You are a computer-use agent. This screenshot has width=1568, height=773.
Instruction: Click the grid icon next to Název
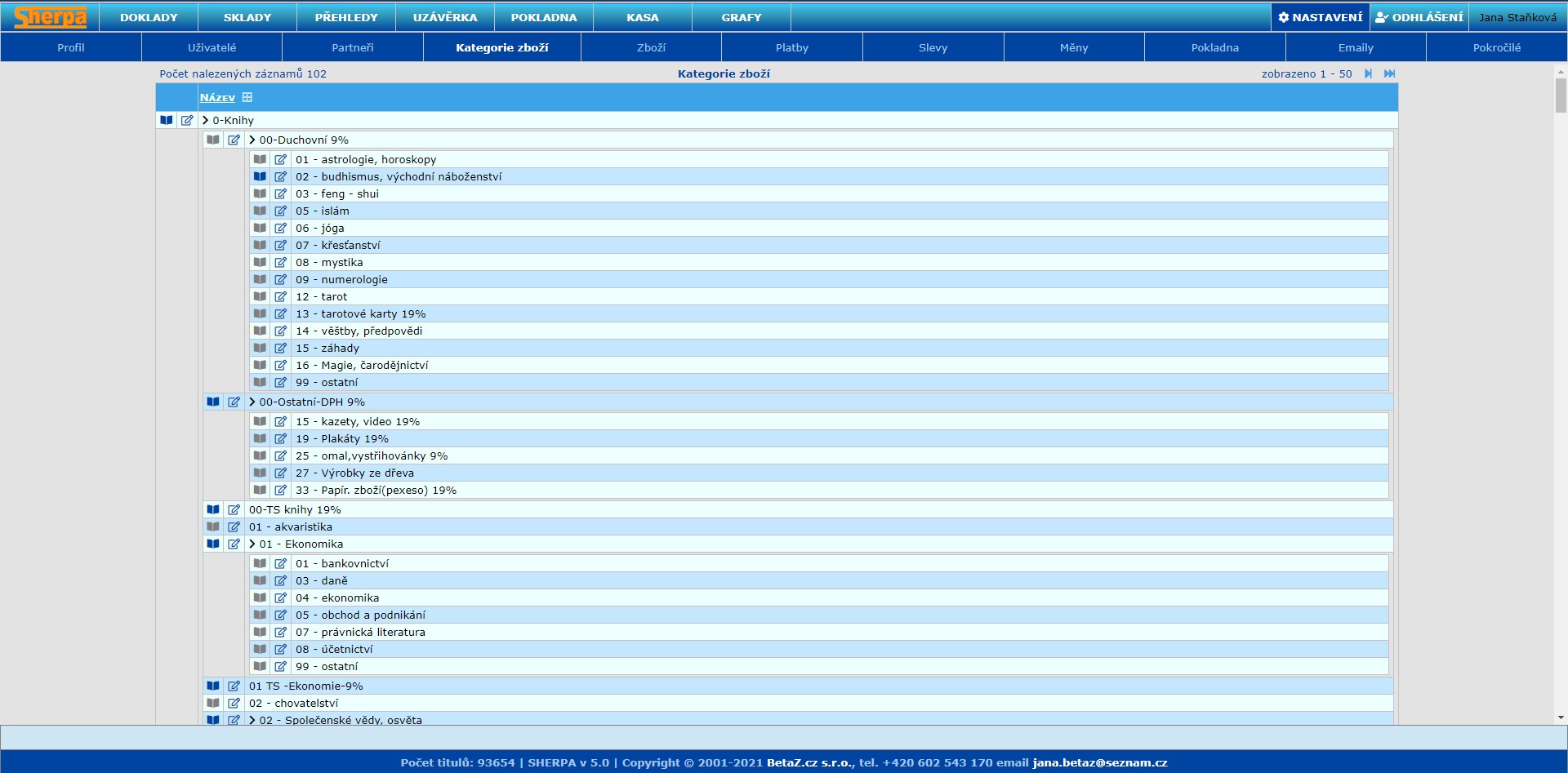pyautogui.click(x=247, y=98)
